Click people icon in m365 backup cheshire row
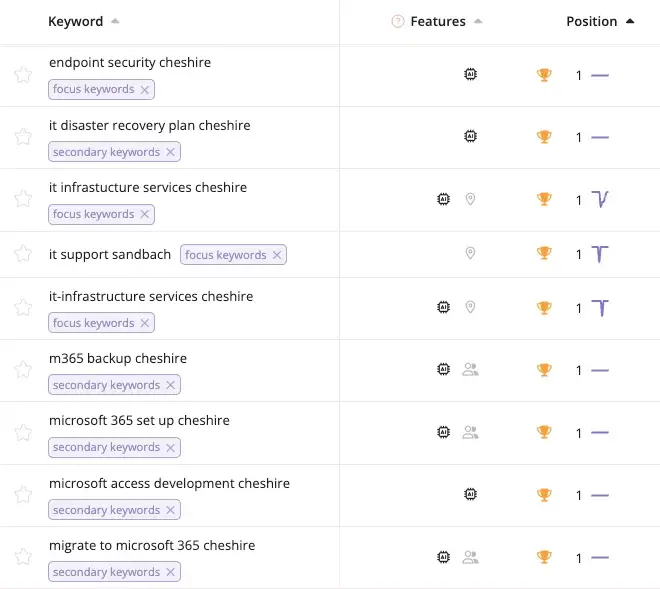Image resolution: width=660 pixels, height=589 pixels. 471,370
